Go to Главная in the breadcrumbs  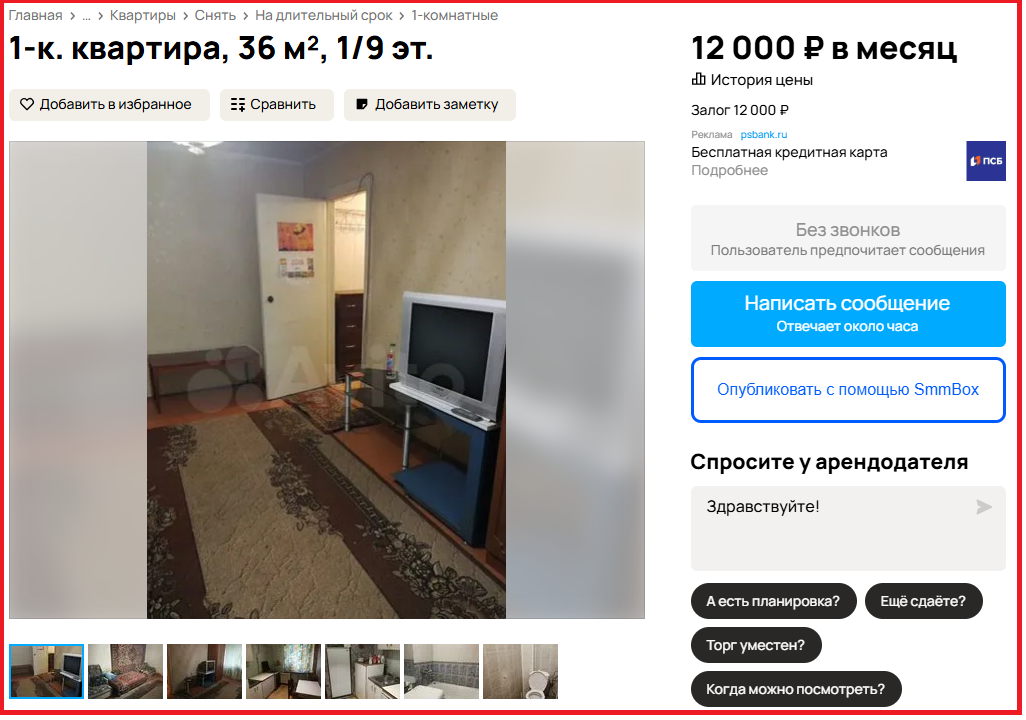pos(35,15)
